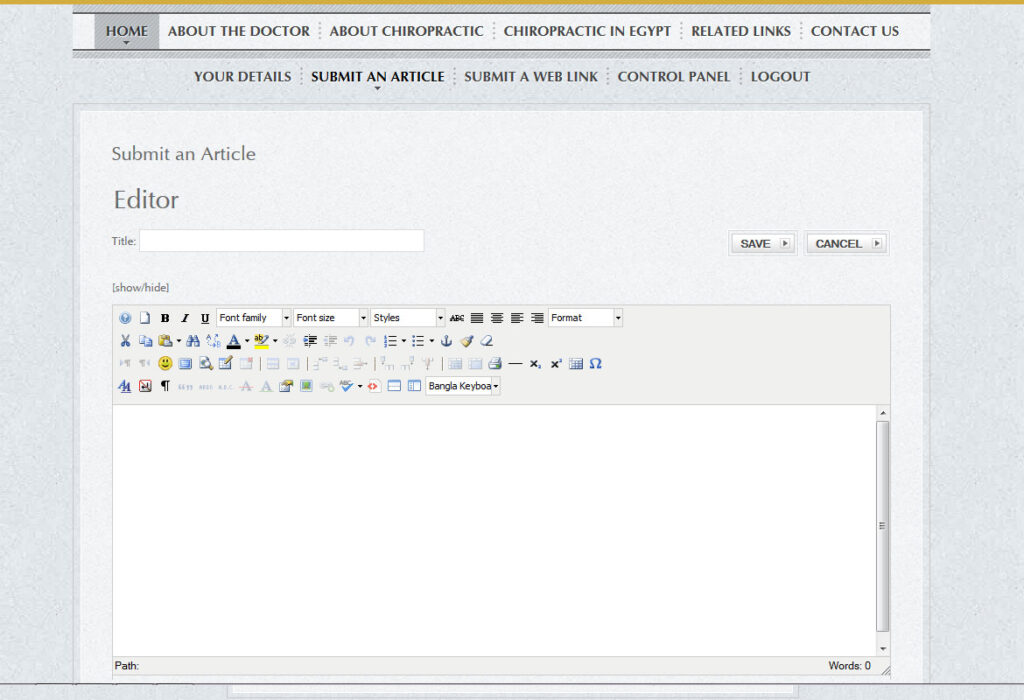Screen dimensions: 1024x700
Task: Create a new document with the blank page icon
Action: pos(145,318)
